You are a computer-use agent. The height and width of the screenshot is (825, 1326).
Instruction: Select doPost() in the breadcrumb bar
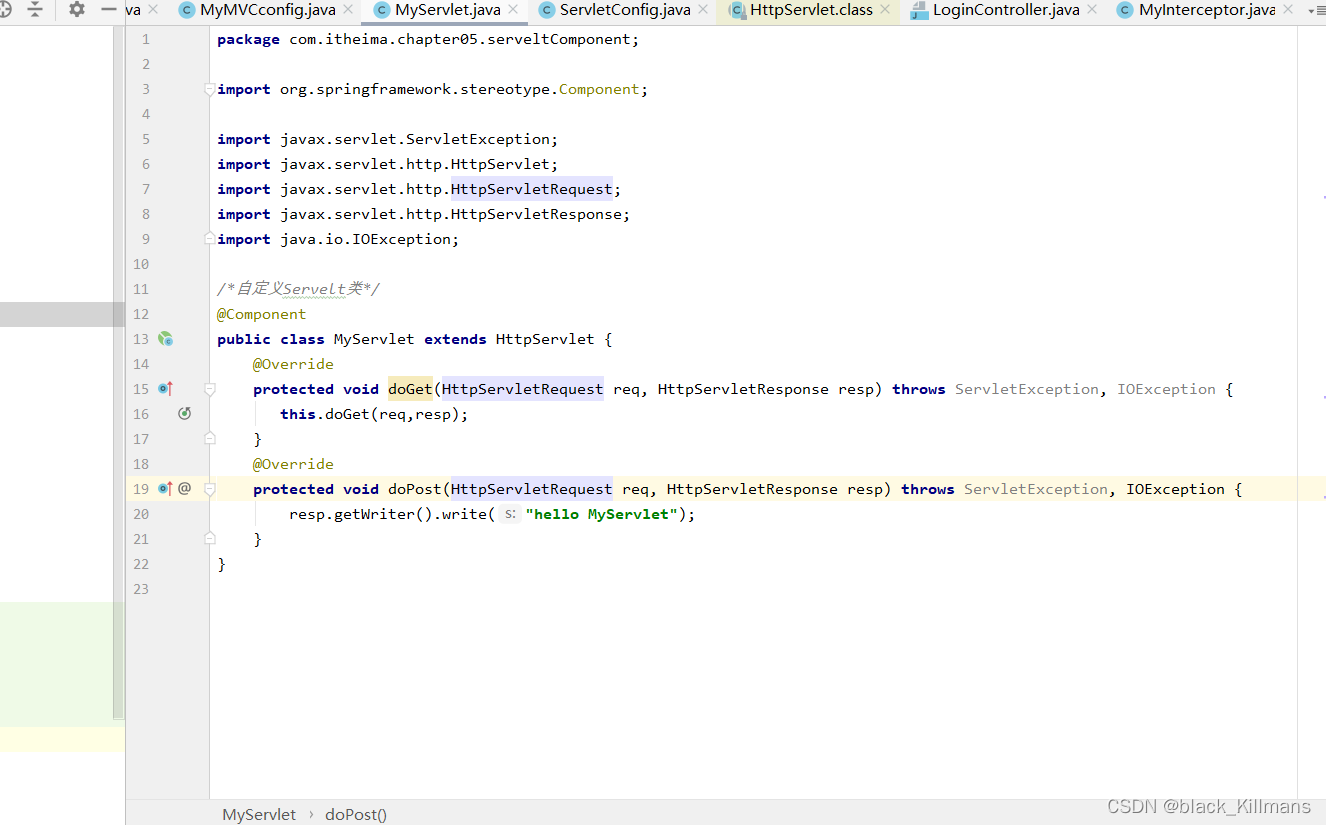[x=355, y=814]
